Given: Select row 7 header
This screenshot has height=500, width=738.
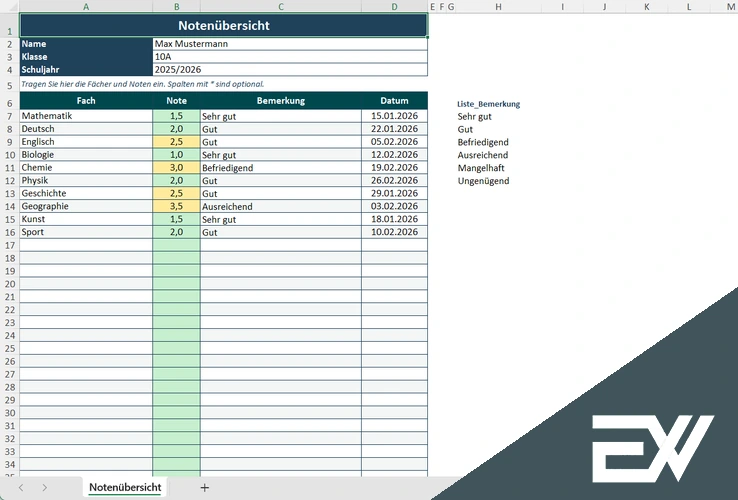Looking at the screenshot, I should (x=9, y=116).
